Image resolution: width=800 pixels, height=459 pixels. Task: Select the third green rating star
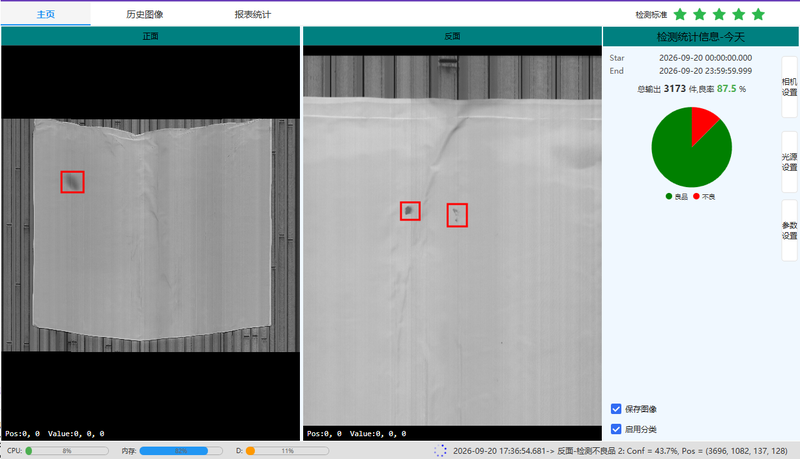tap(719, 14)
